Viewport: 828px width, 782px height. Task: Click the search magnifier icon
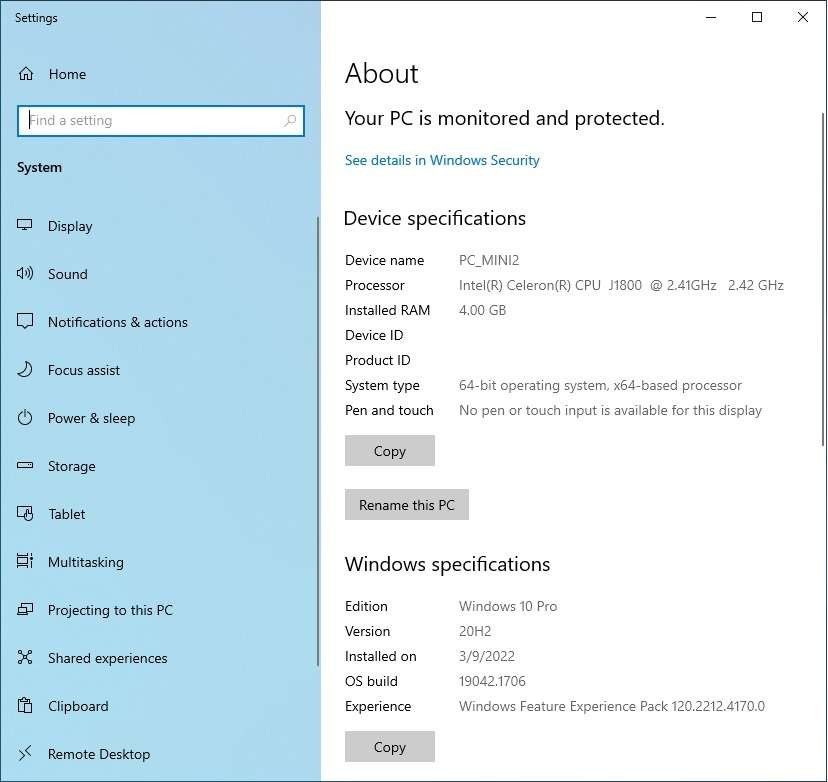coord(290,121)
